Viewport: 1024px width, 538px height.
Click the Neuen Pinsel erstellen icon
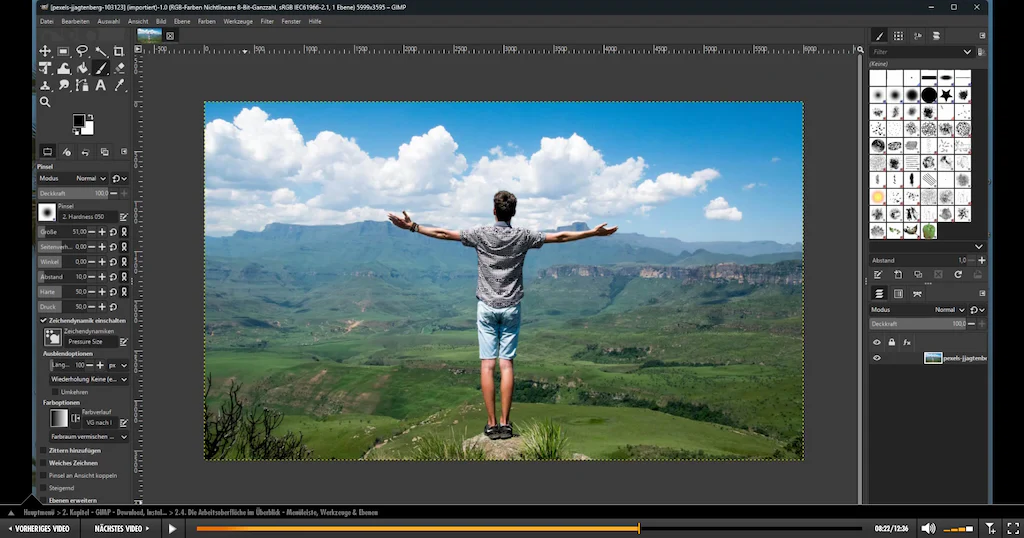(898, 275)
